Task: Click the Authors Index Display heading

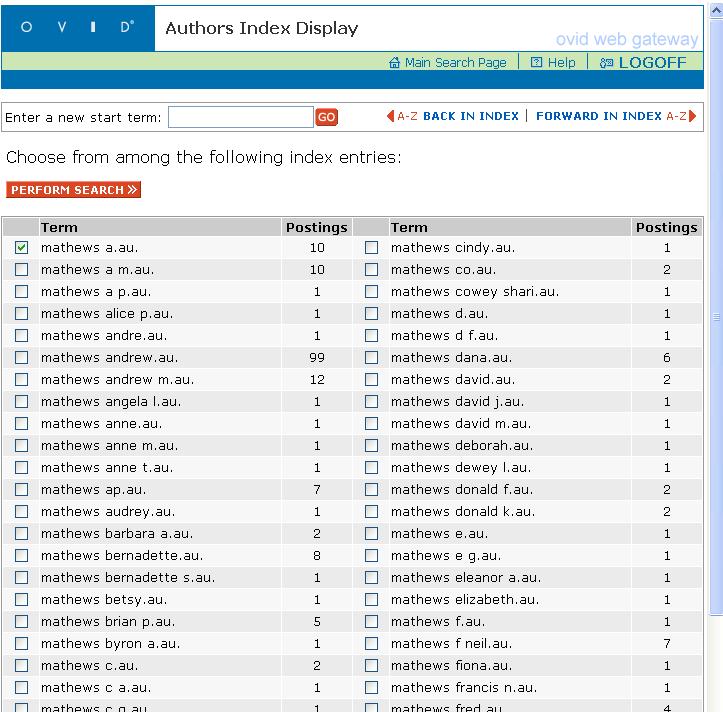Action: click(261, 28)
